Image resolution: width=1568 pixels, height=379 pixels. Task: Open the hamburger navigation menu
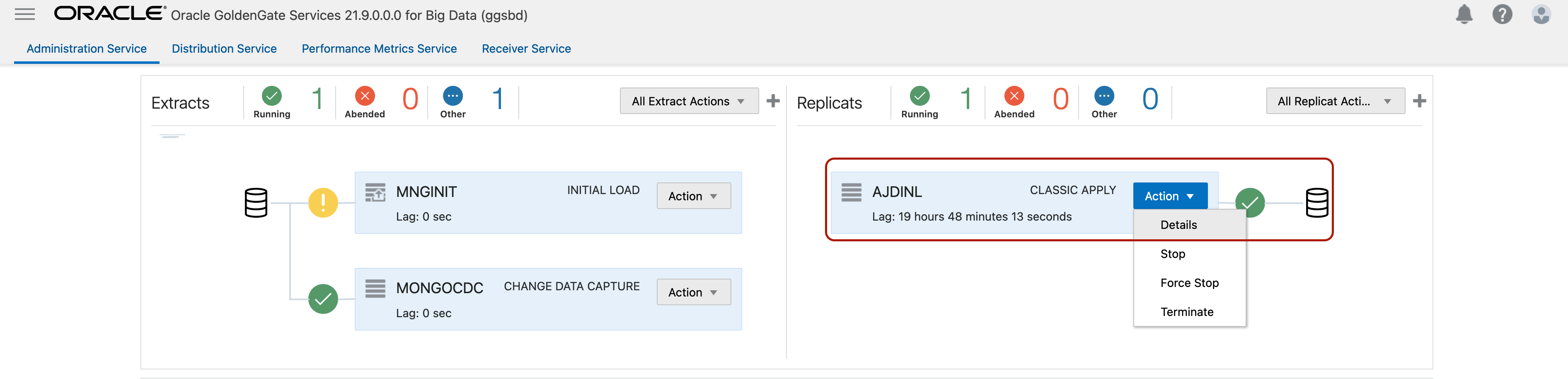[24, 14]
